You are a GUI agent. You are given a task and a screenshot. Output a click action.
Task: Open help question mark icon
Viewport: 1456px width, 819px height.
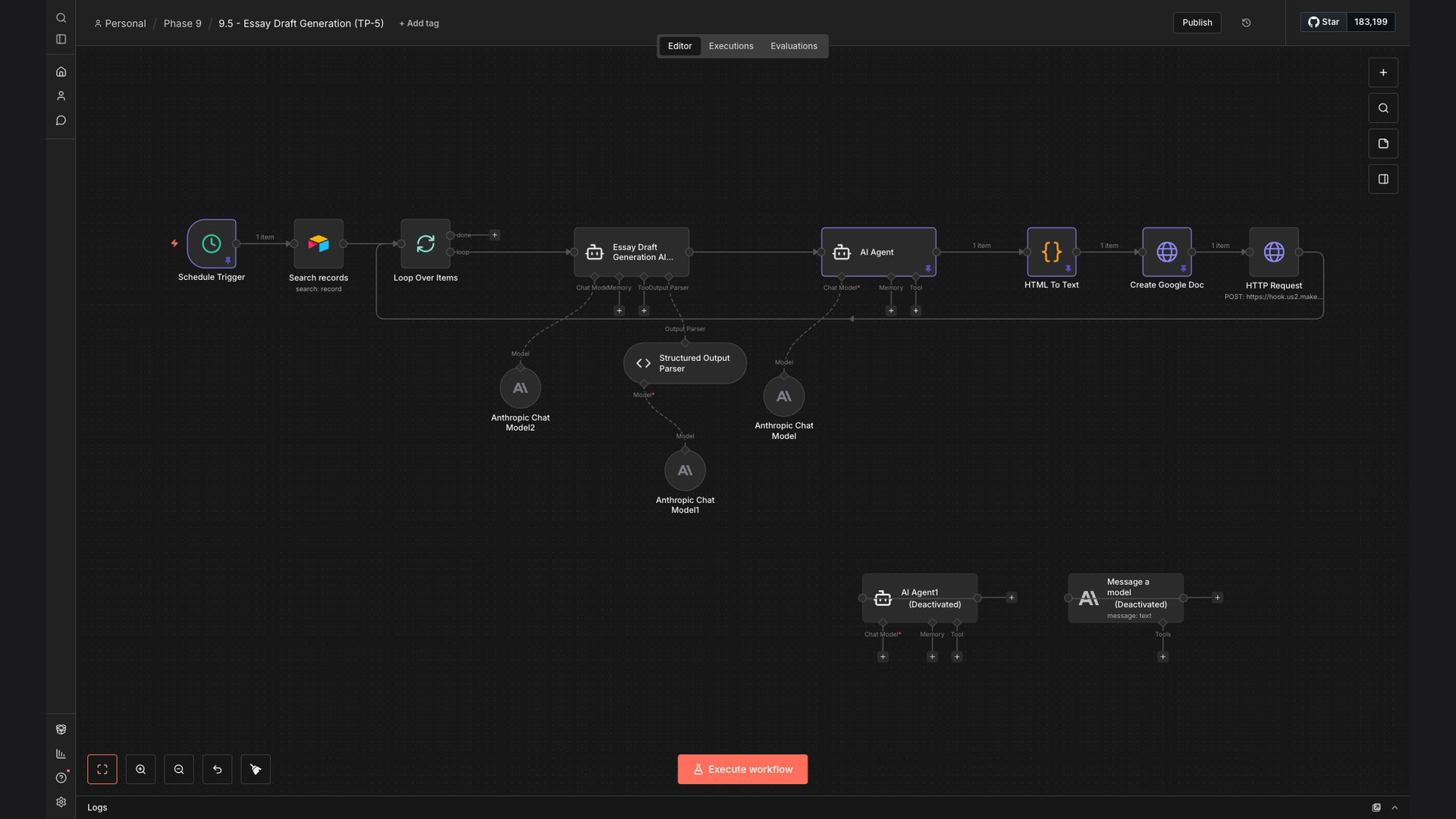tap(61, 777)
